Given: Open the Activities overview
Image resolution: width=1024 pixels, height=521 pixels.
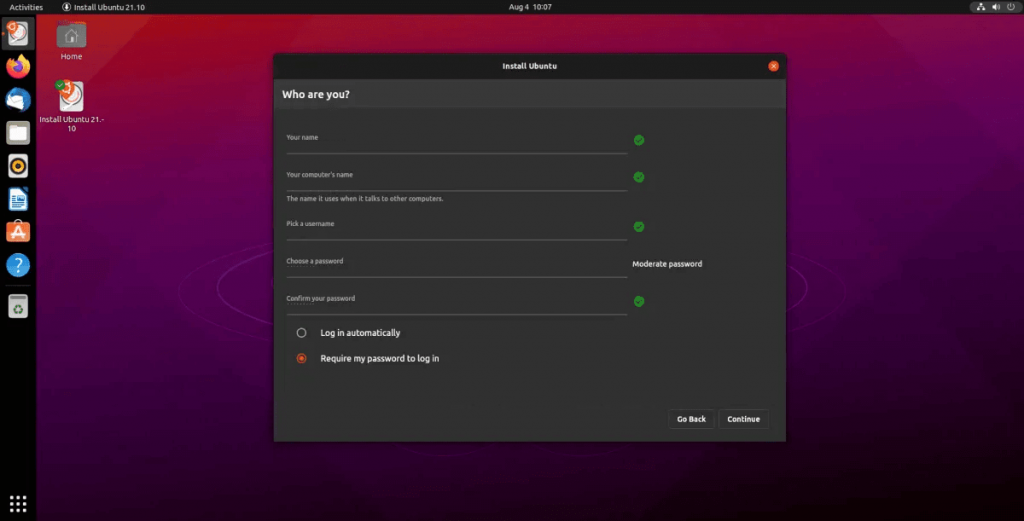Looking at the screenshot, I should [26, 7].
